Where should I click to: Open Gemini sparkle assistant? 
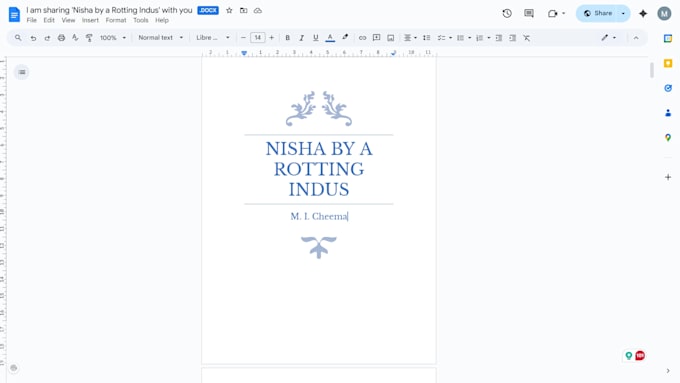tap(643, 13)
